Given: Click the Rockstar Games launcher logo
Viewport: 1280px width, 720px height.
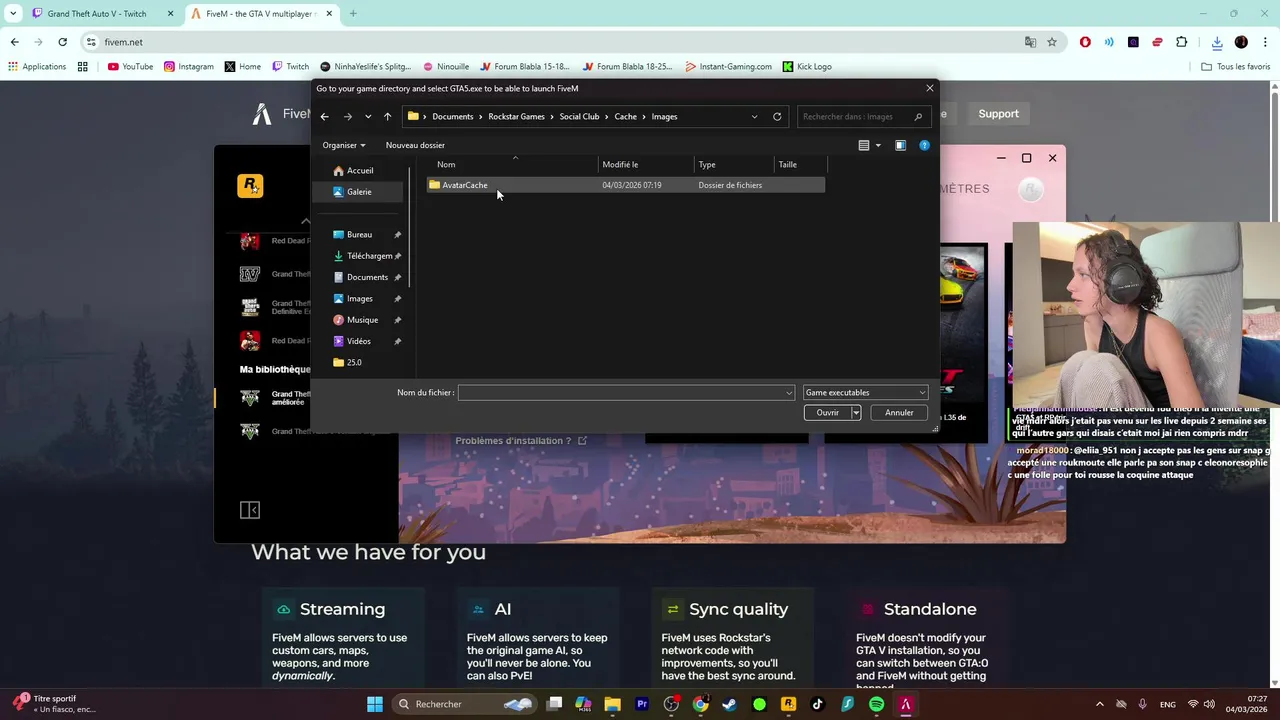Looking at the screenshot, I should click(250, 186).
